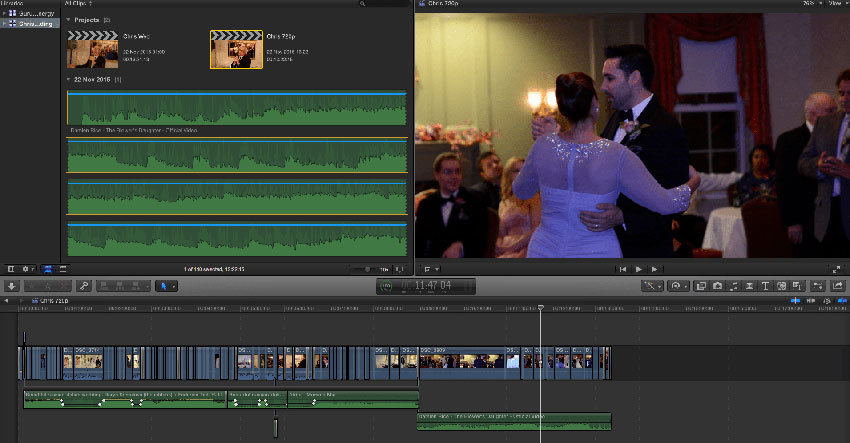Switch browser to filmstrip view
Image resolution: width=850 pixels, height=443 pixels.
click(x=48, y=269)
